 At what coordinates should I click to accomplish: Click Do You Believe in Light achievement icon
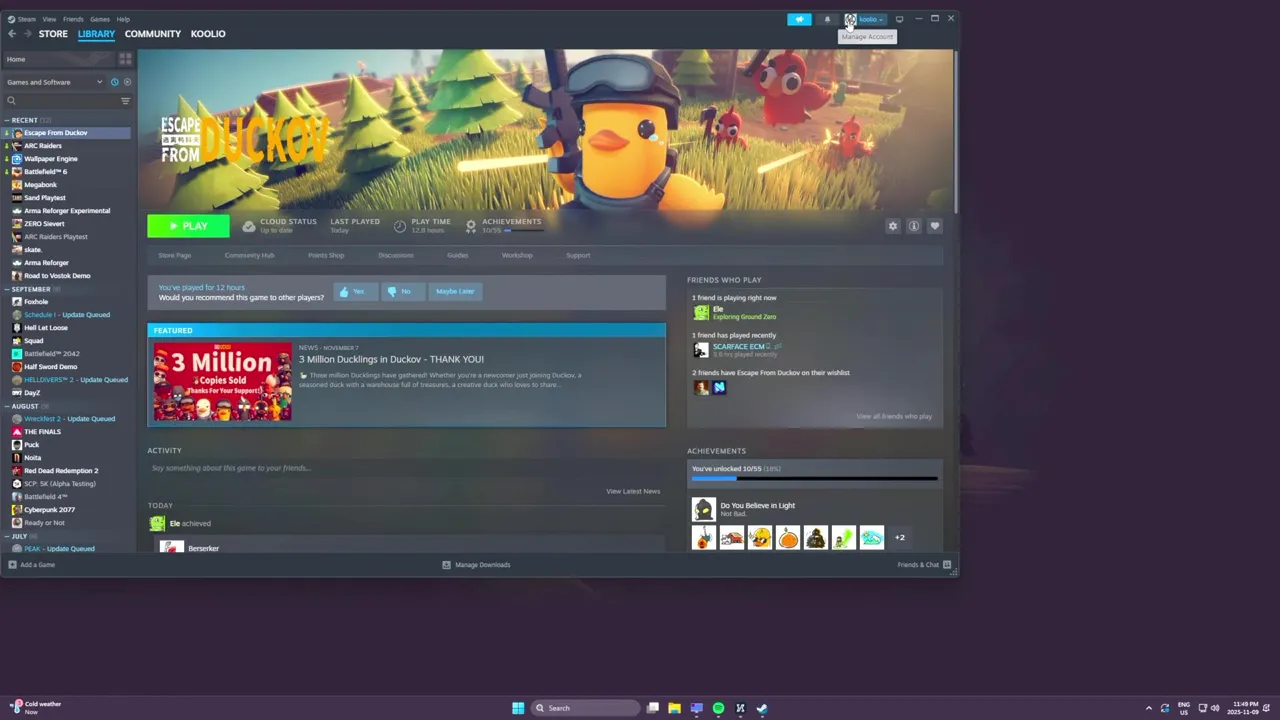pyautogui.click(x=704, y=509)
